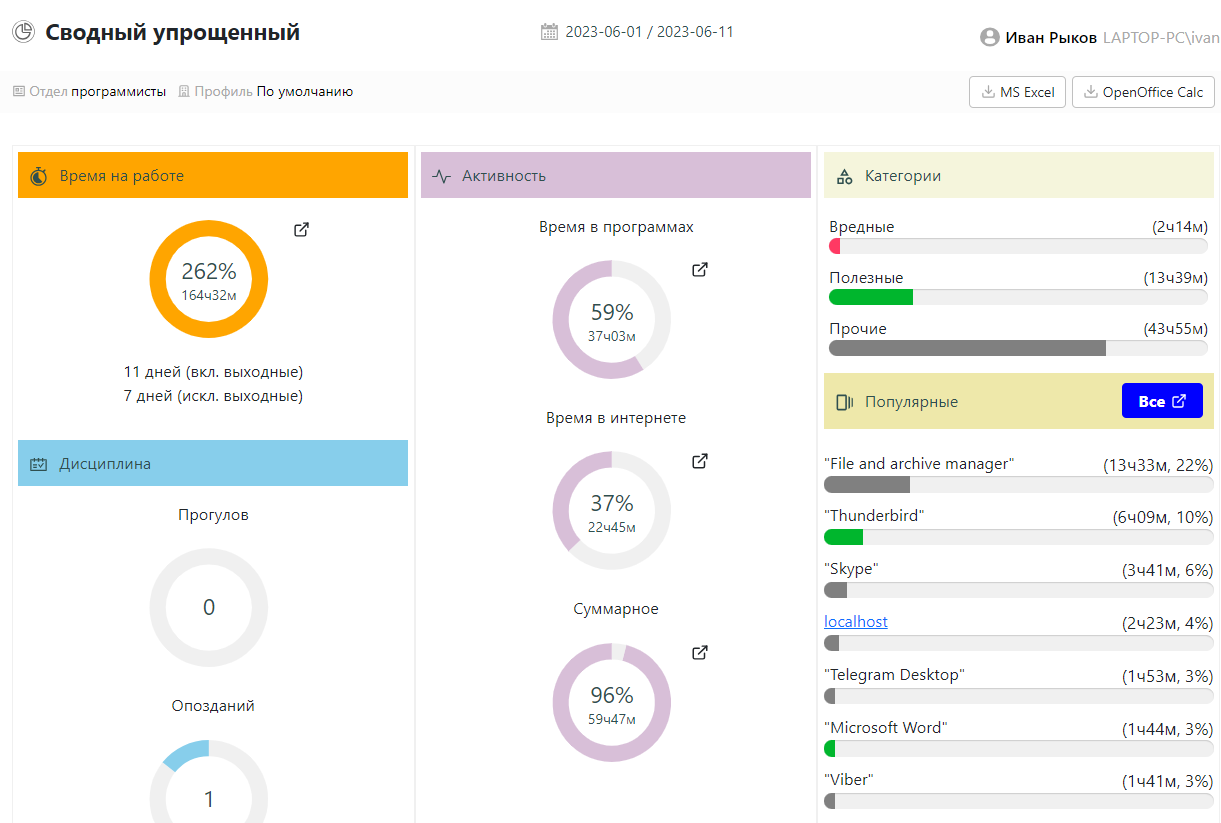Image resolution: width=1221 pixels, height=823 pixels.
Task: Click the stopwatch icon in Время на работе header
Action: pyautogui.click(x=39, y=176)
